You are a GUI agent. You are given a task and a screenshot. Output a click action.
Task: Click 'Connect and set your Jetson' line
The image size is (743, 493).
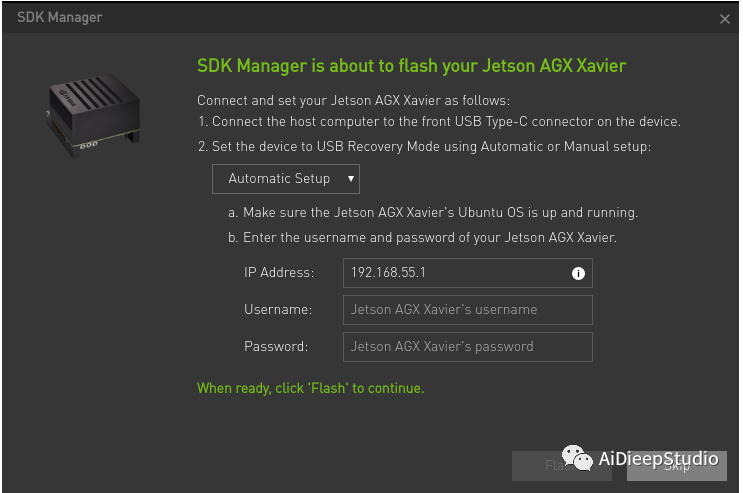click(x=353, y=100)
